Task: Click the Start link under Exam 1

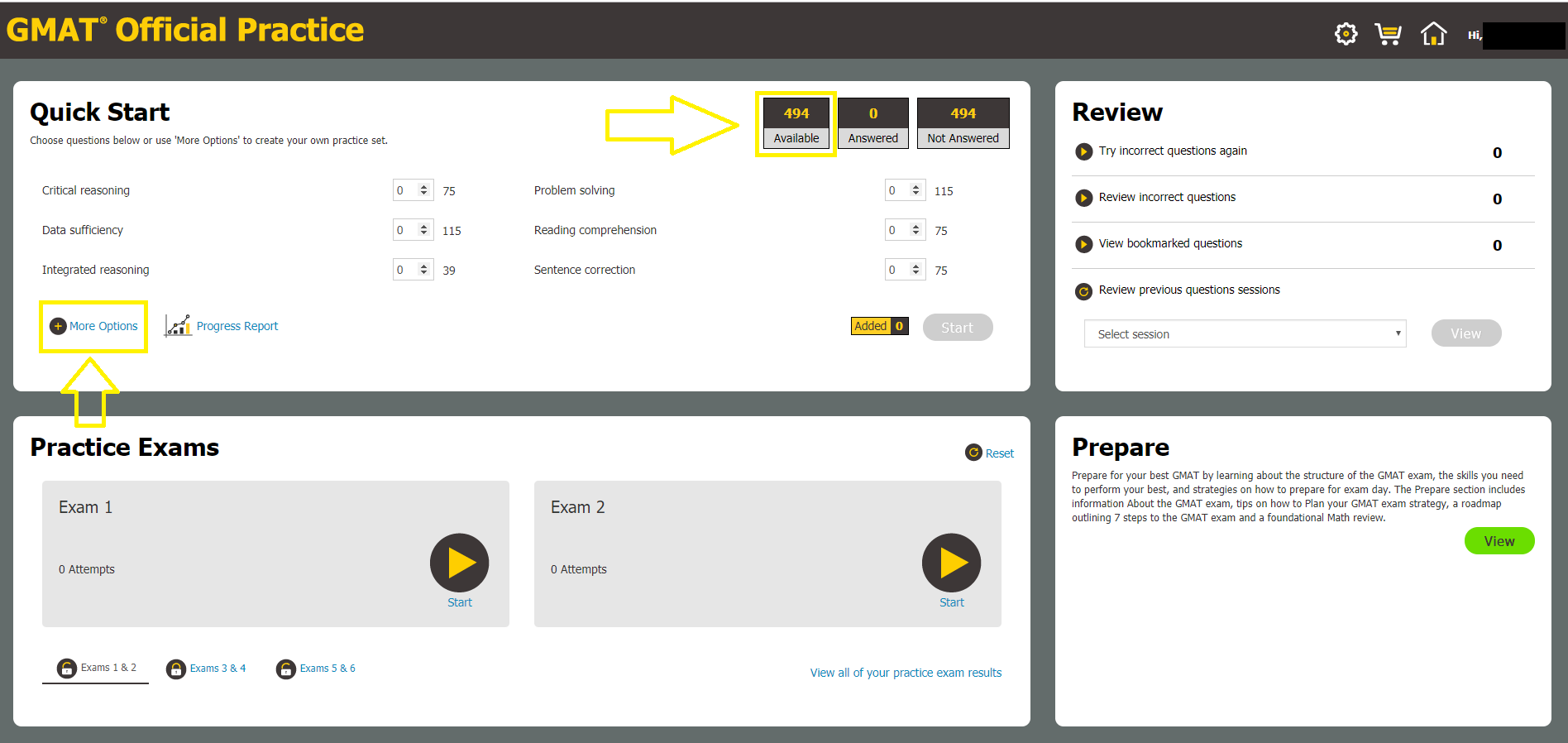Action: pyautogui.click(x=459, y=602)
